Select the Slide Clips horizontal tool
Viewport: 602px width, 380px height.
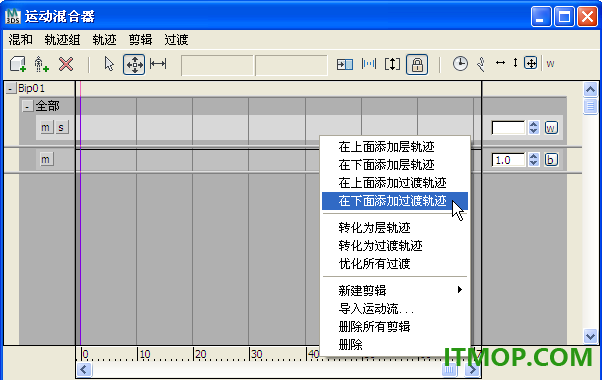[x=158, y=63]
